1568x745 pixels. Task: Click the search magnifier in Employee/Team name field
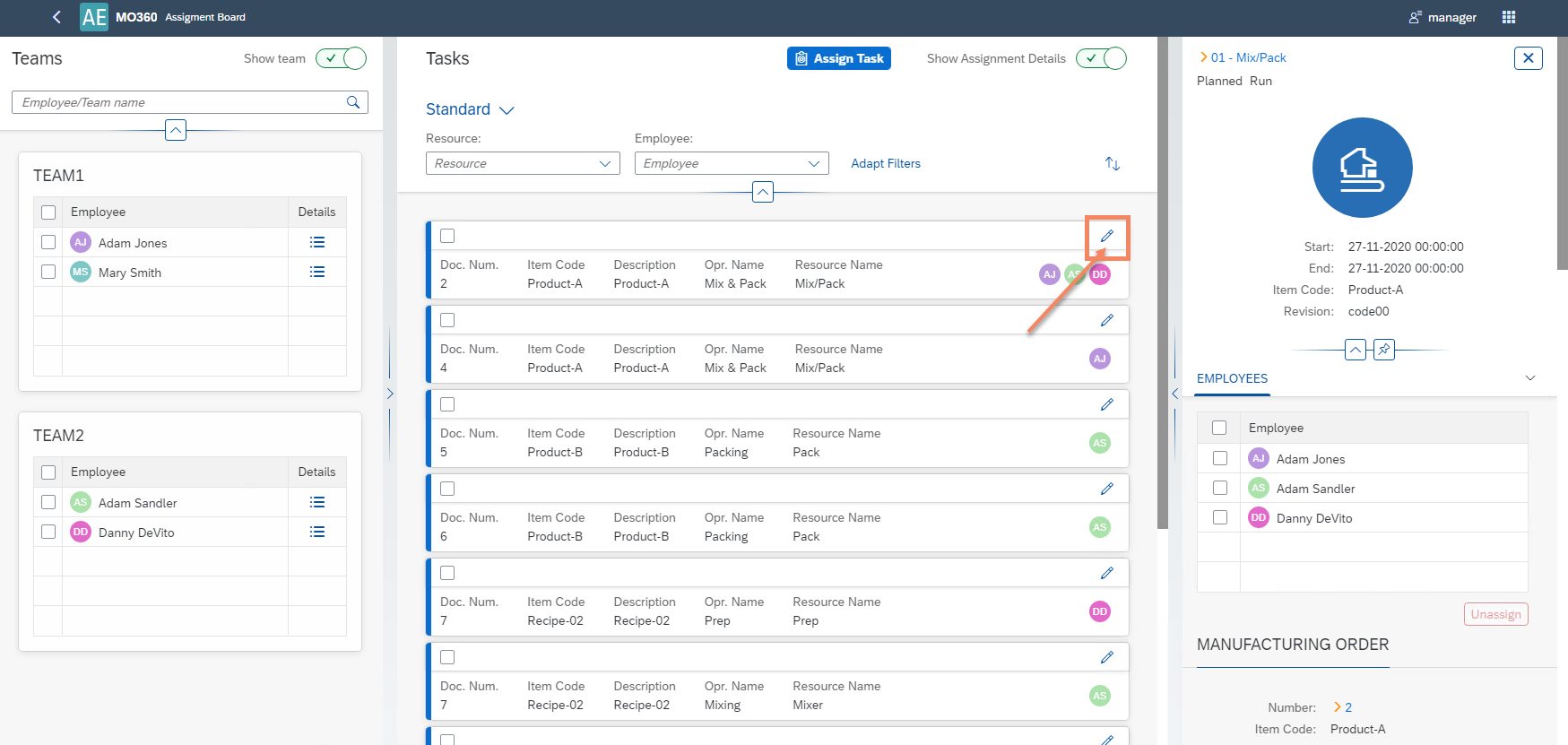pyautogui.click(x=353, y=102)
